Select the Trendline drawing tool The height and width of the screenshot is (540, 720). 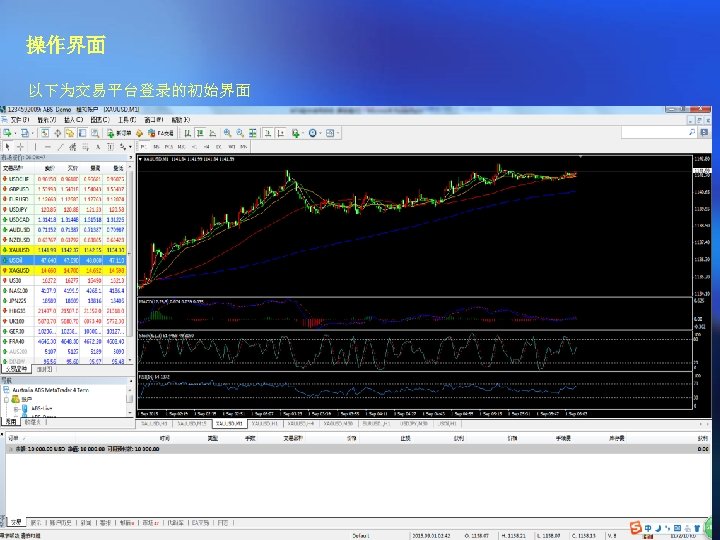60,147
